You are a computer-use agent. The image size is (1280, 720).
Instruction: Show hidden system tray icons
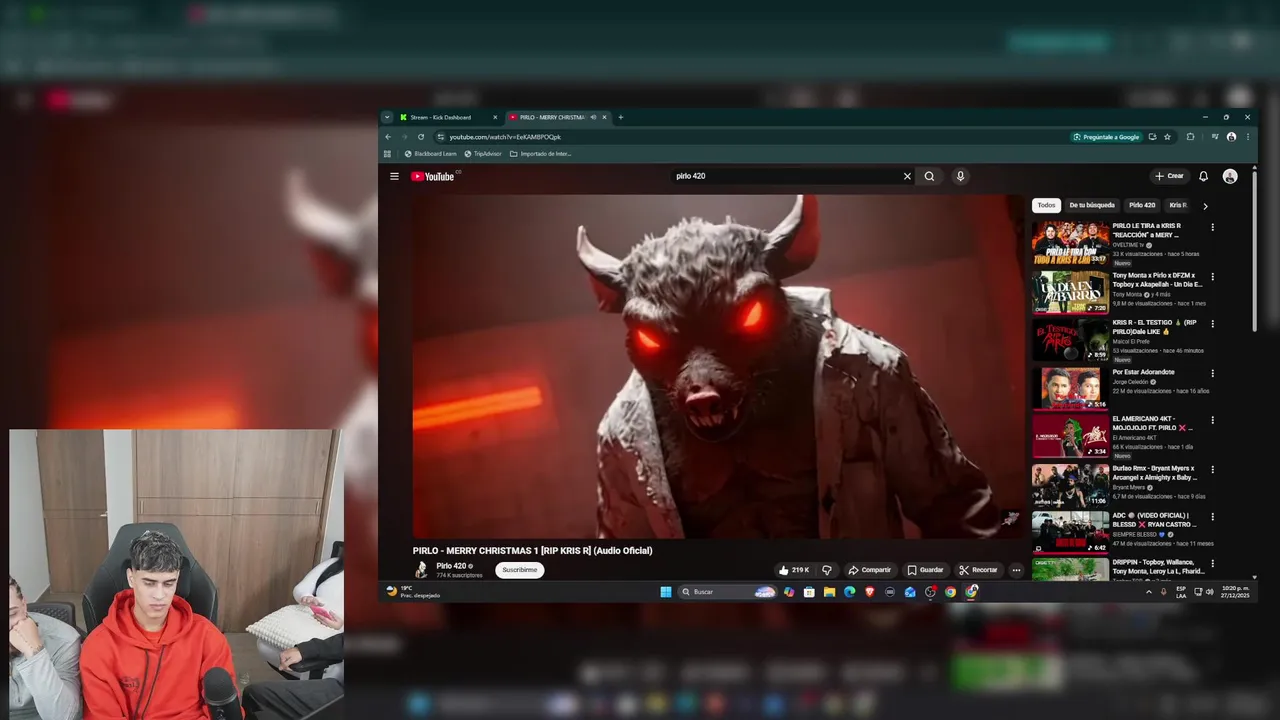click(1148, 592)
